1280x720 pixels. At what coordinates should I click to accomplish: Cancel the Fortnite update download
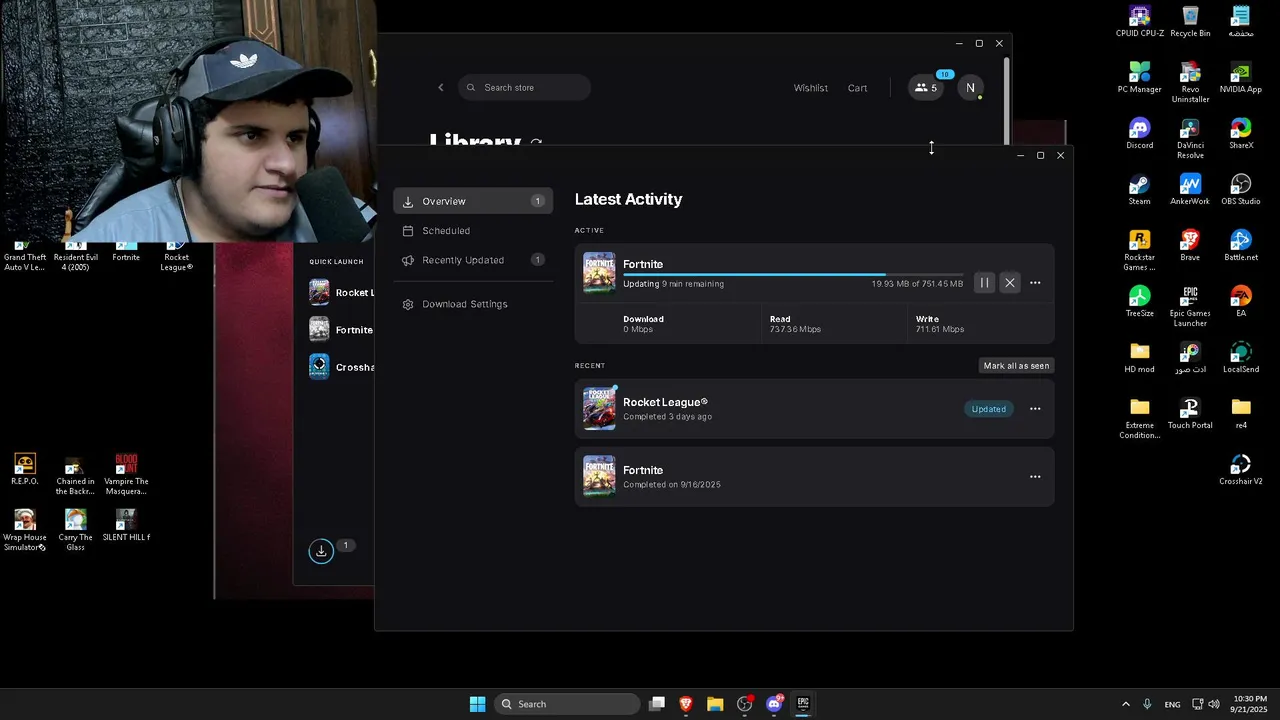point(1010,283)
